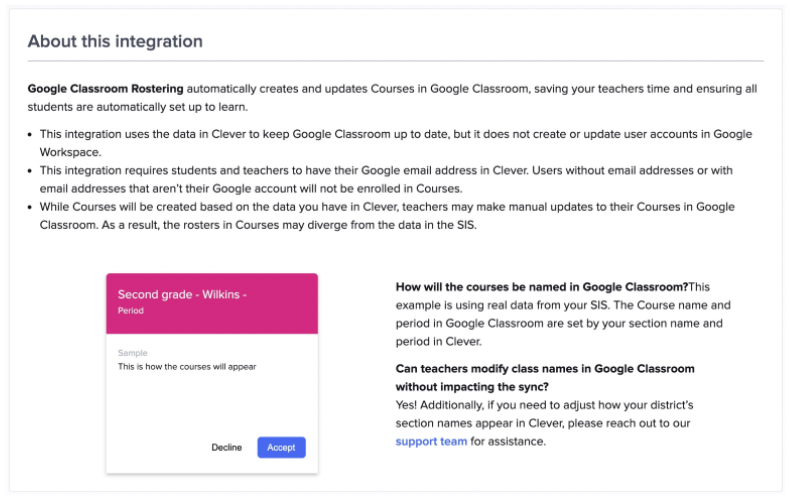
Task: Click the "Second grade - Wilkins -" course title
Action: coord(182,294)
